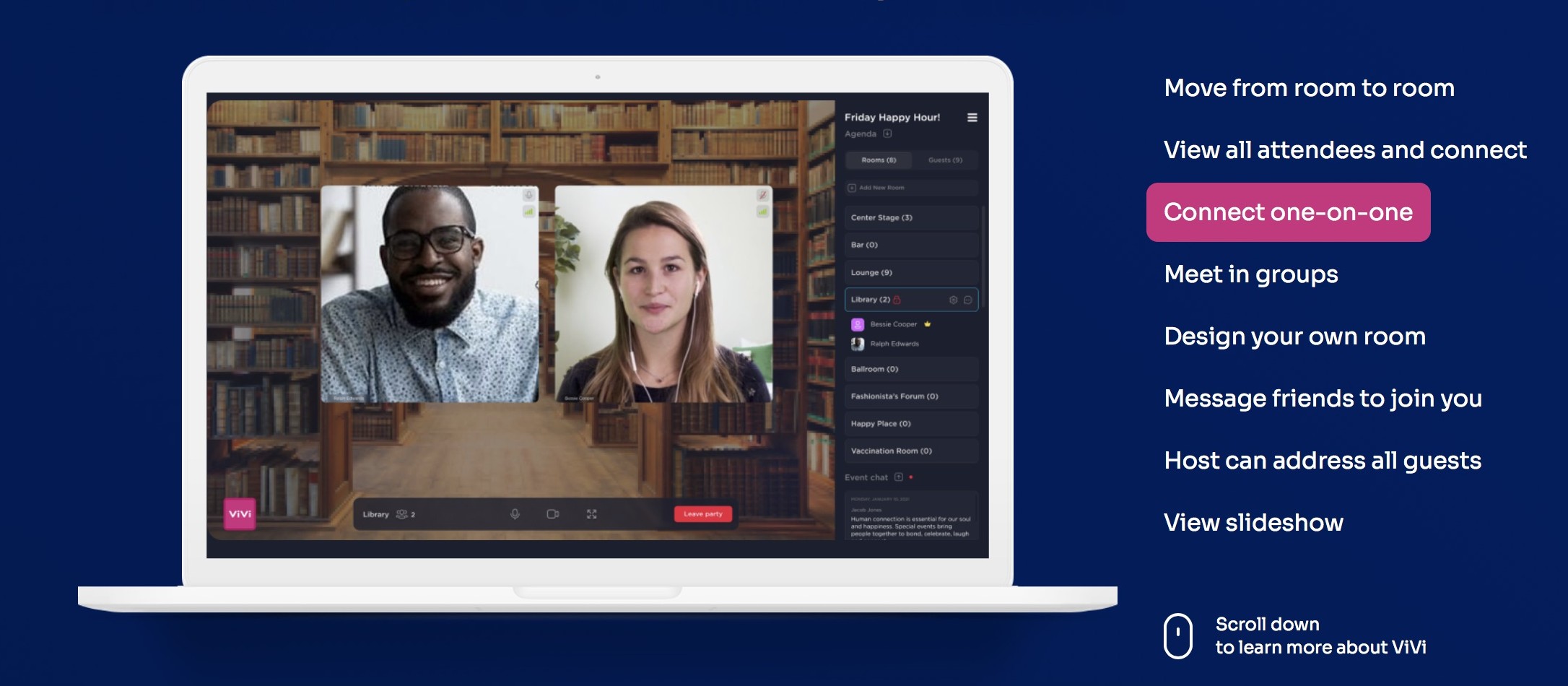This screenshot has height=686, width=1568.
Task: Select the Ballroom (0) room
Action: 912,369
